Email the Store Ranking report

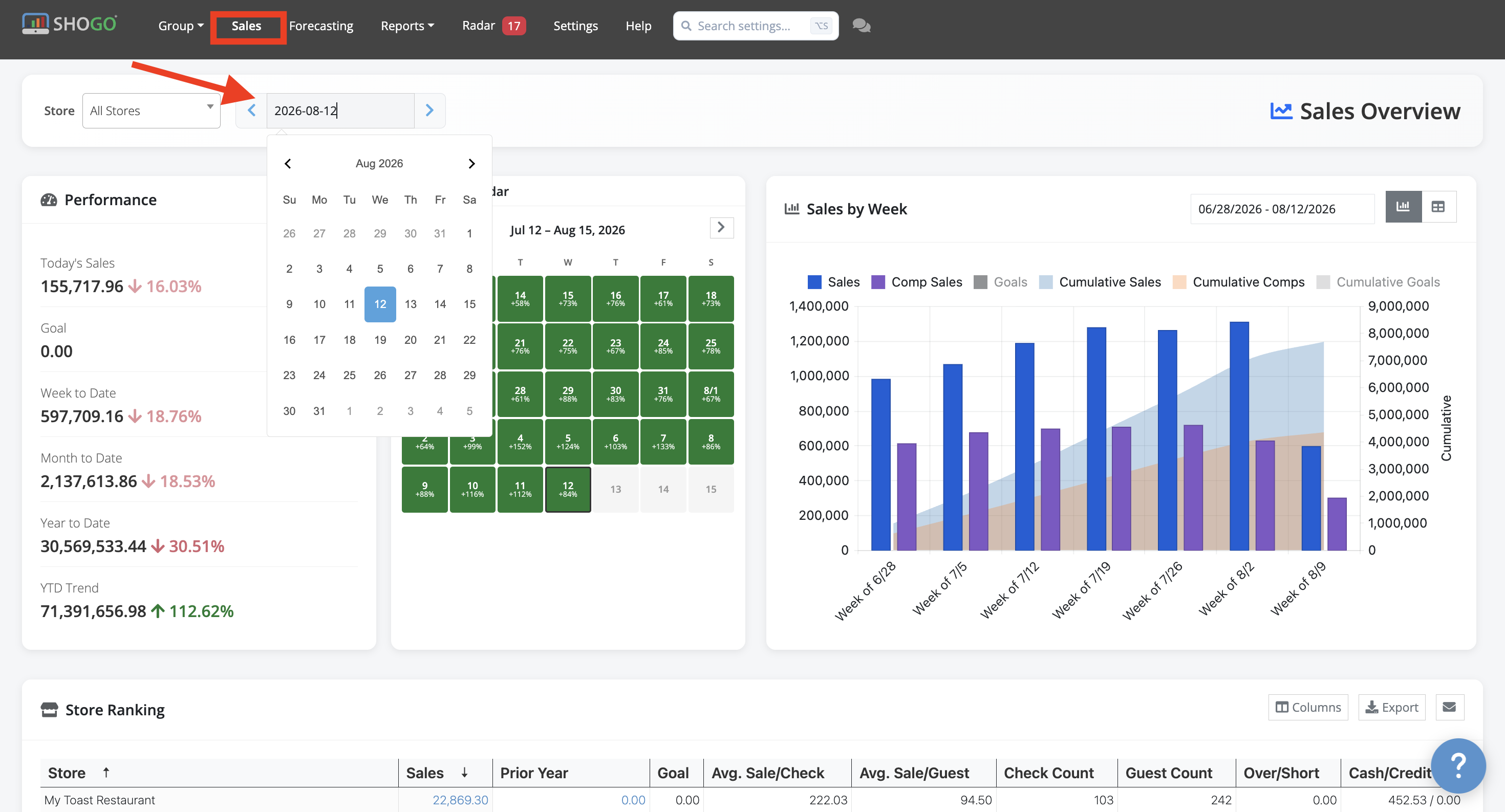click(1449, 707)
